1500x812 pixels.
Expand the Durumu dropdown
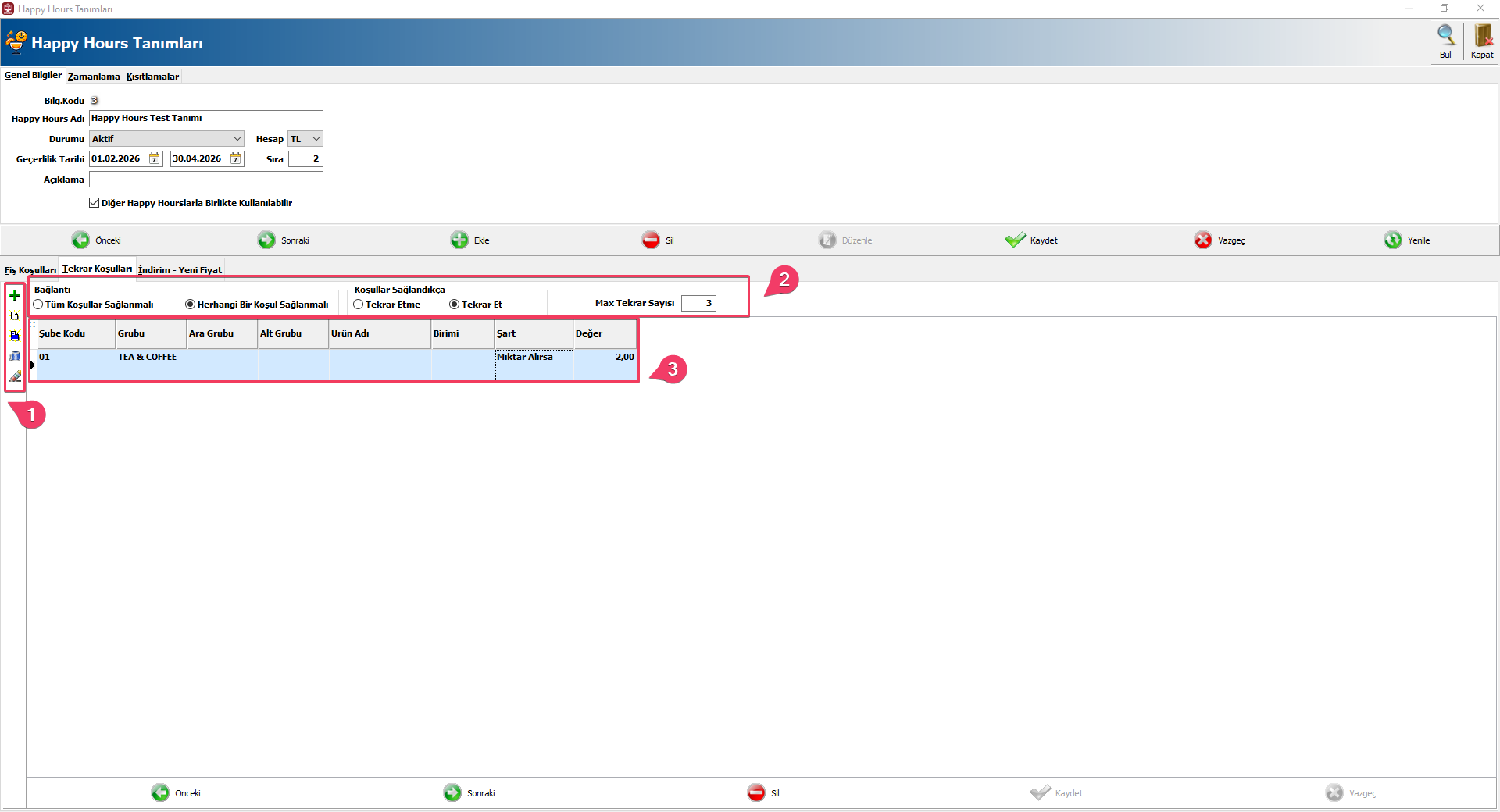tap(237, 139)
